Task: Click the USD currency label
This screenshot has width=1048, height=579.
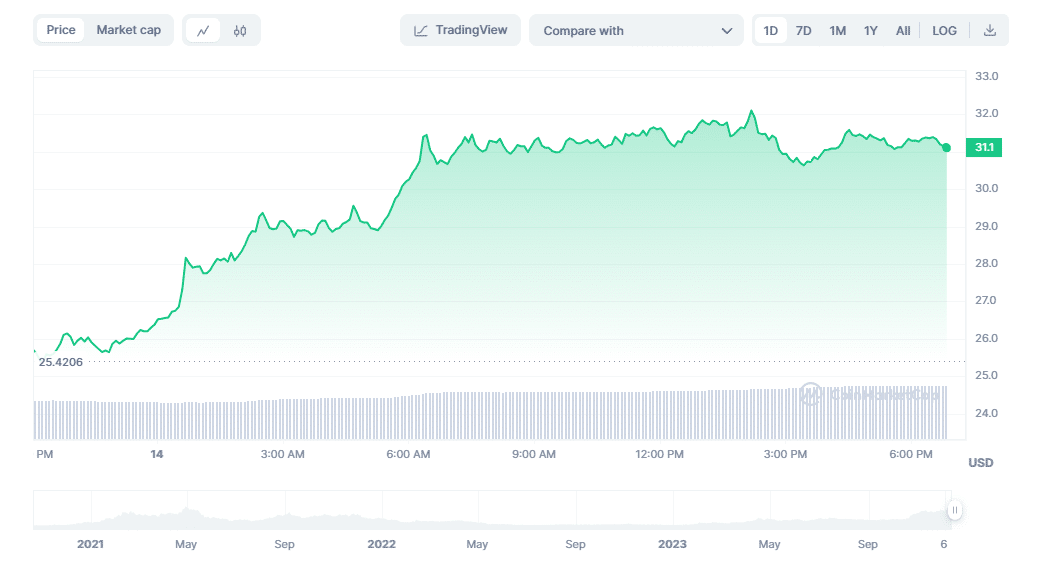Action: (x=980, y=463)
